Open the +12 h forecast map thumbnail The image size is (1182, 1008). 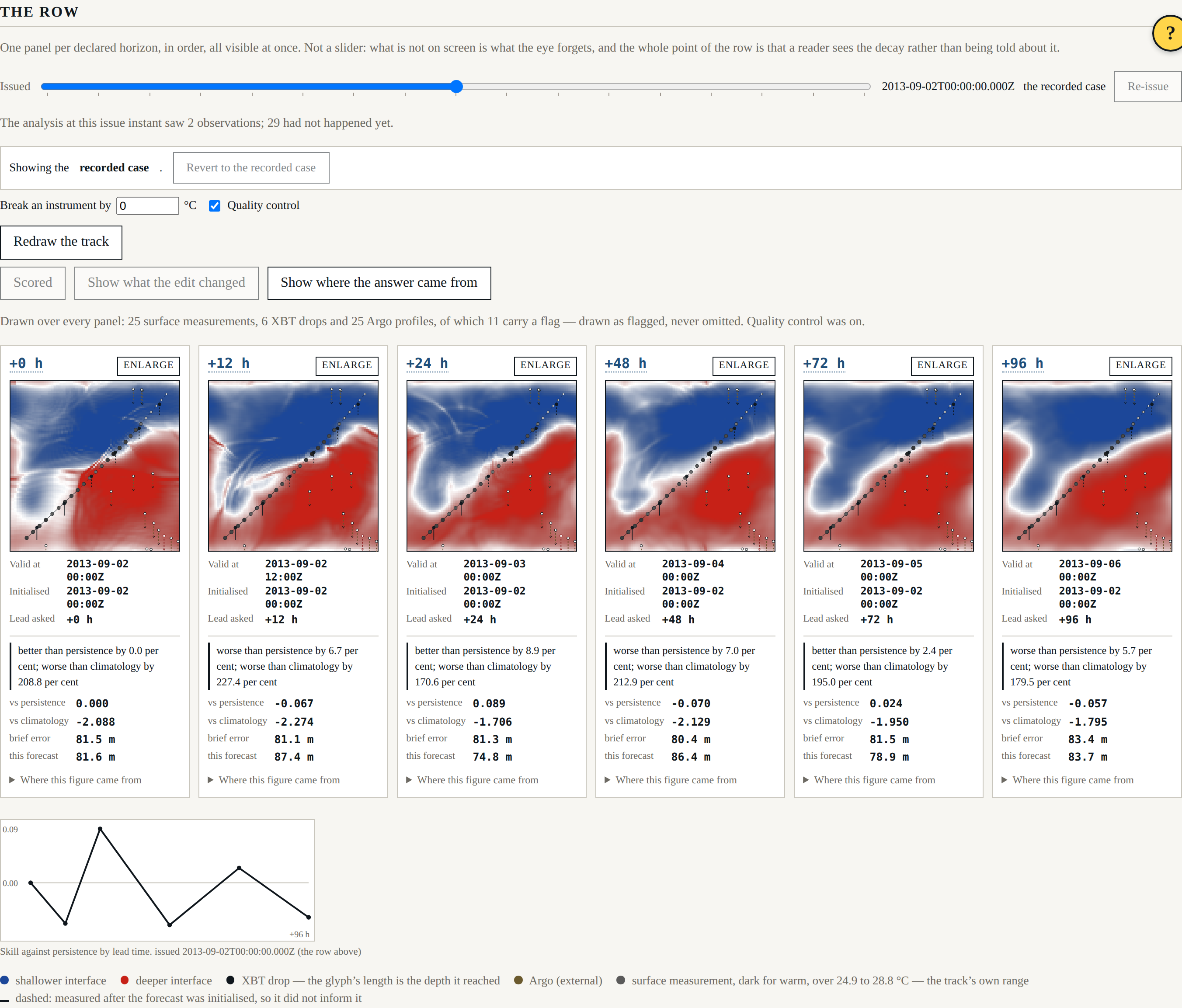(293, 466)
